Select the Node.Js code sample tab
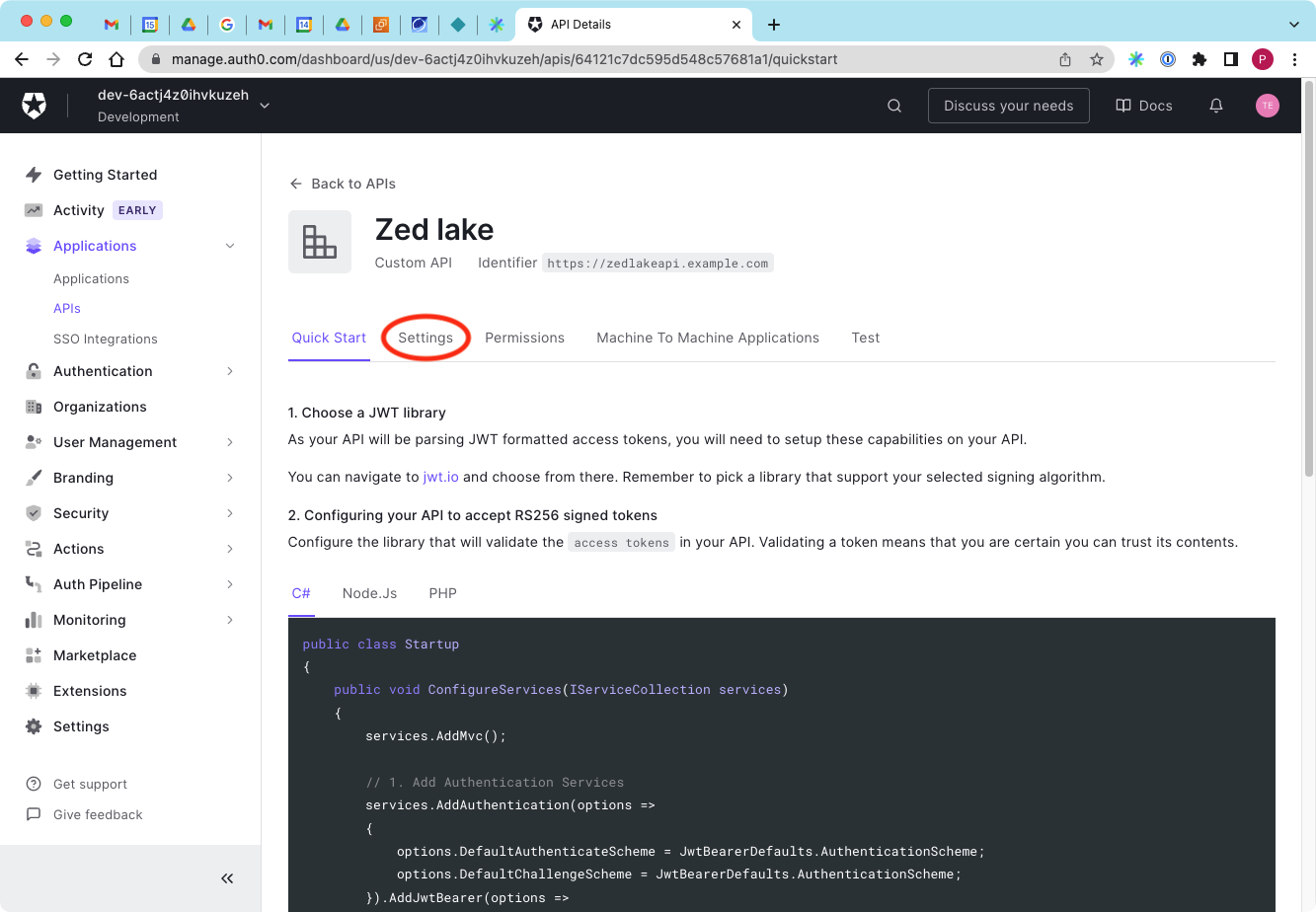 tap(369, 593)
